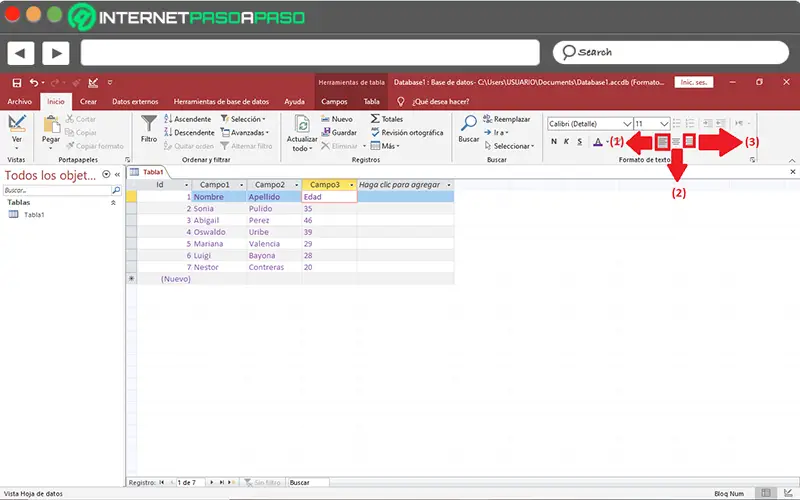Open font color dropdown arrow

[x=607, y=142]
